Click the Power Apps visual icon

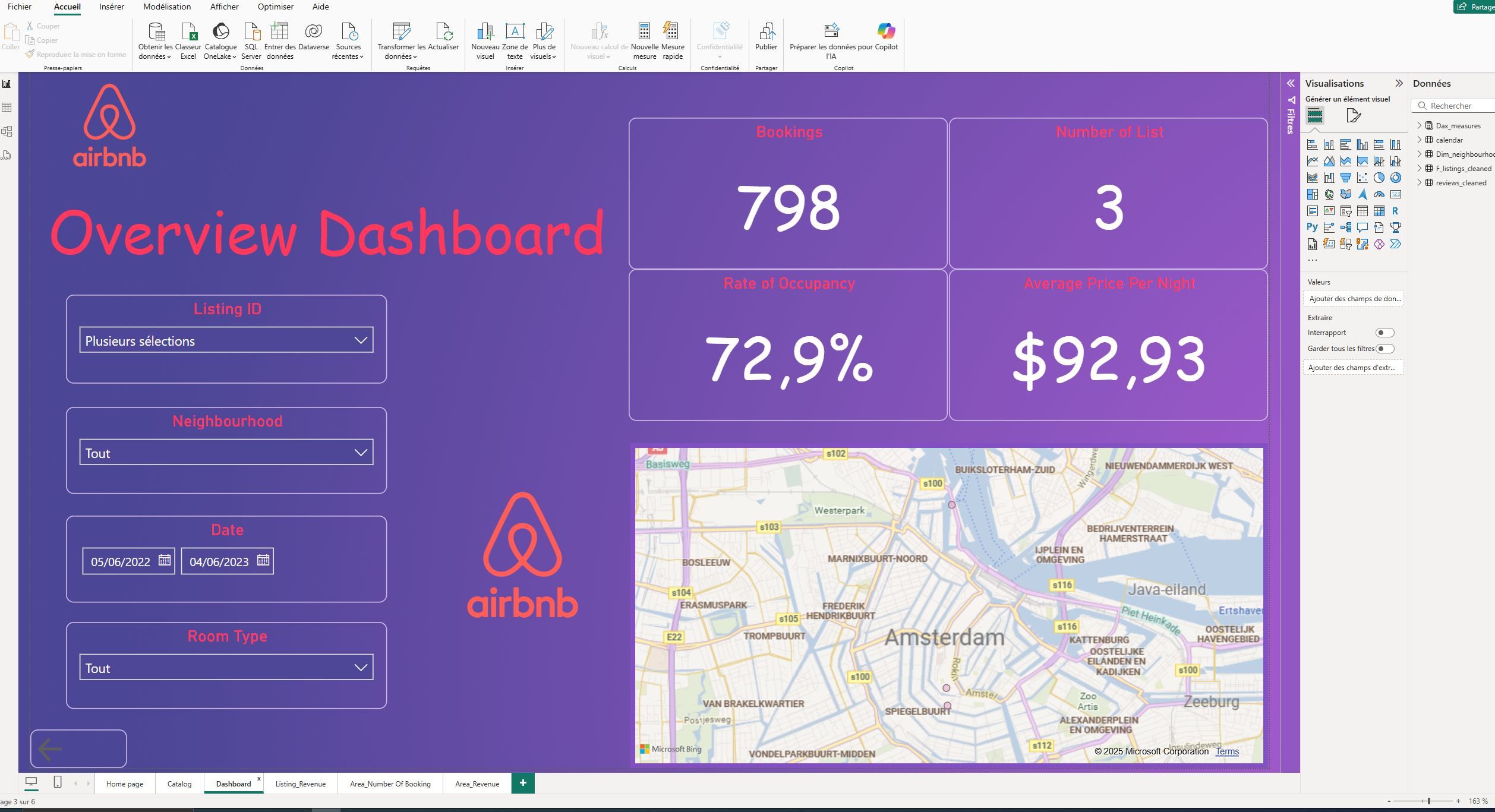pos(1379,244)
